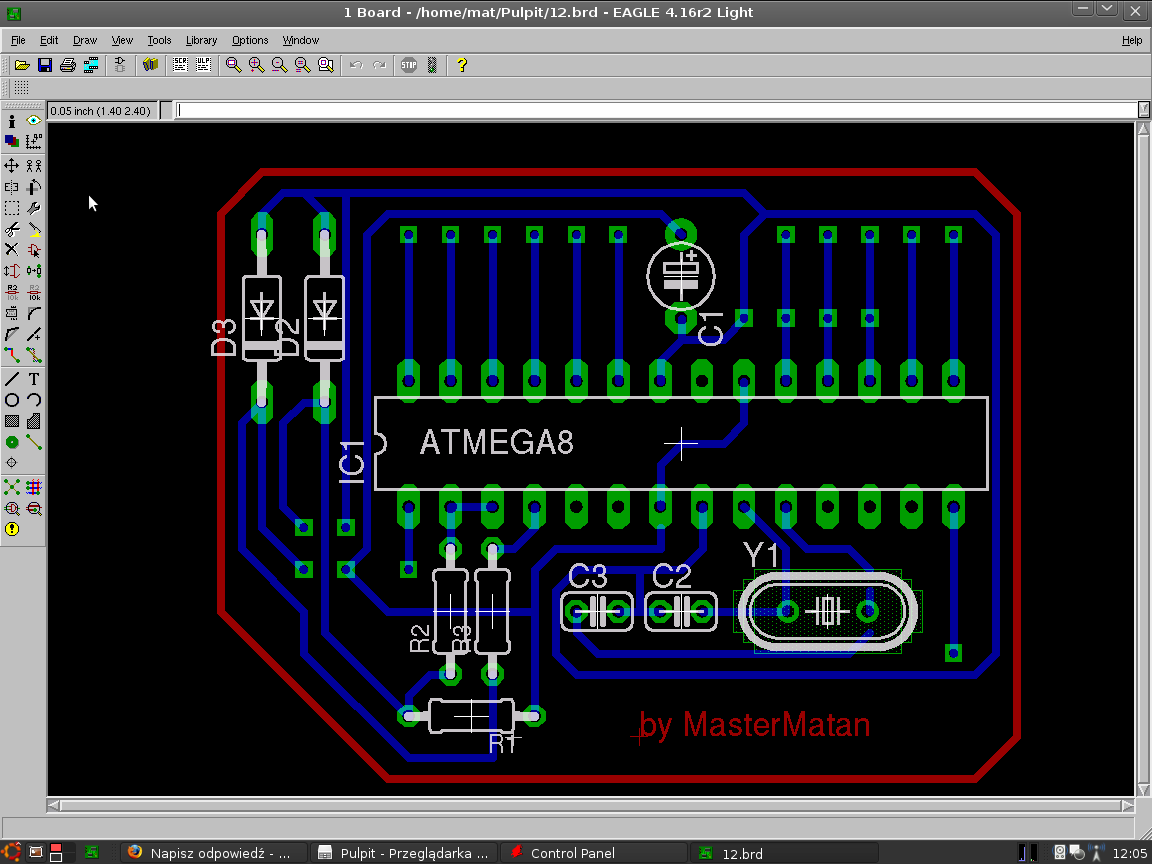Open the Options menu
Screen dimensions: 1152x864
pyautogui.click(x=250, y=40)
